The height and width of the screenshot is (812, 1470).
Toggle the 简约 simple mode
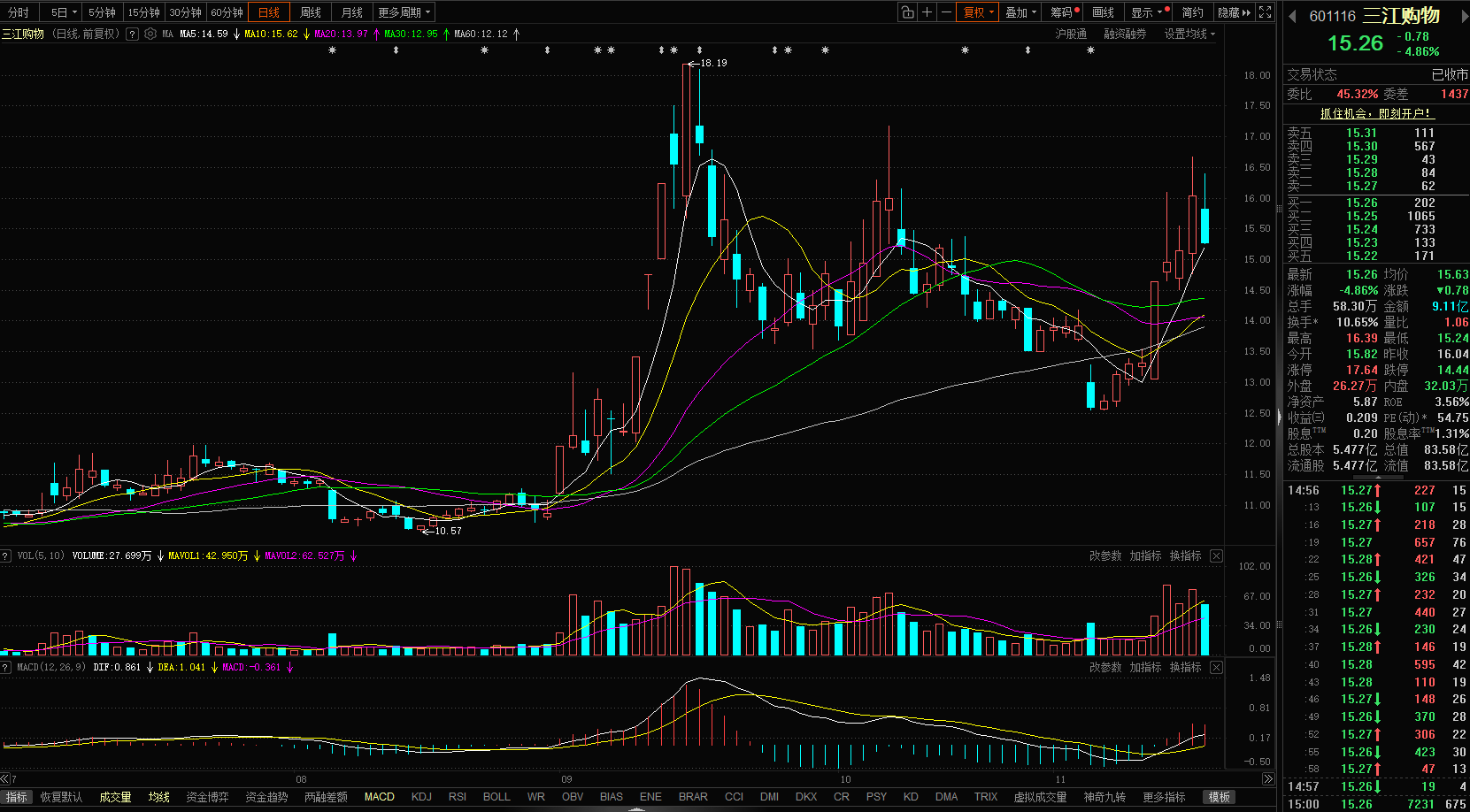[x=1193, y=12]
